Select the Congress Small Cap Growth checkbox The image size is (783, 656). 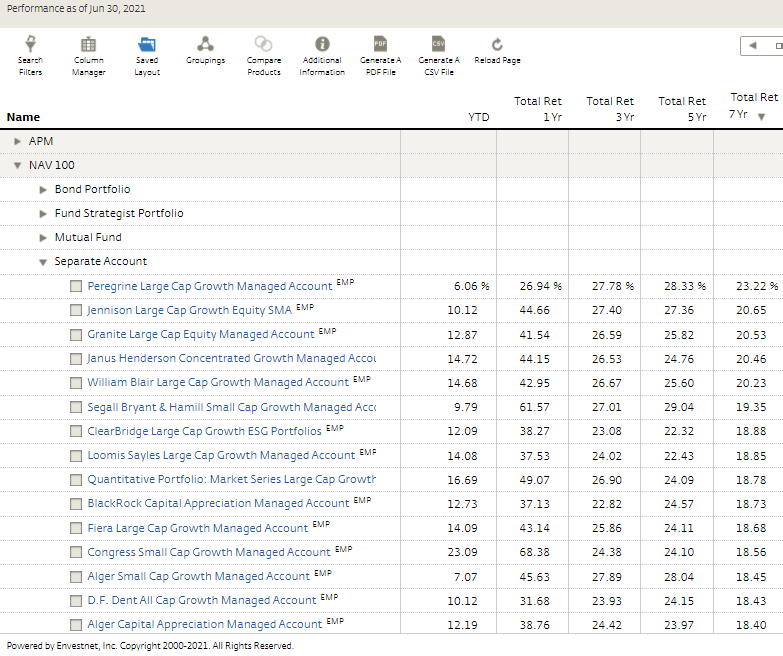click(76, 552)
